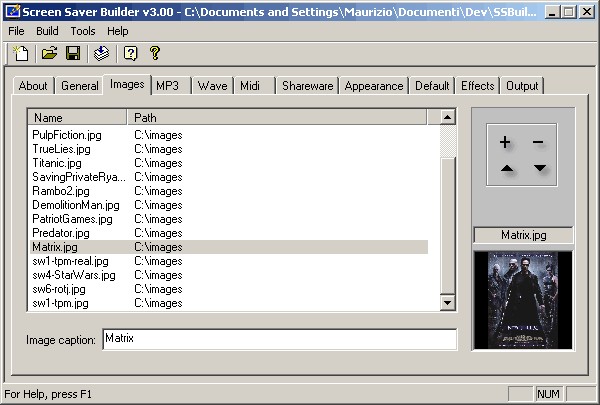Save the project using the floppy icon
Image resolution: width=600 pixels, height=405 pixels.
(x=73, y=53)
